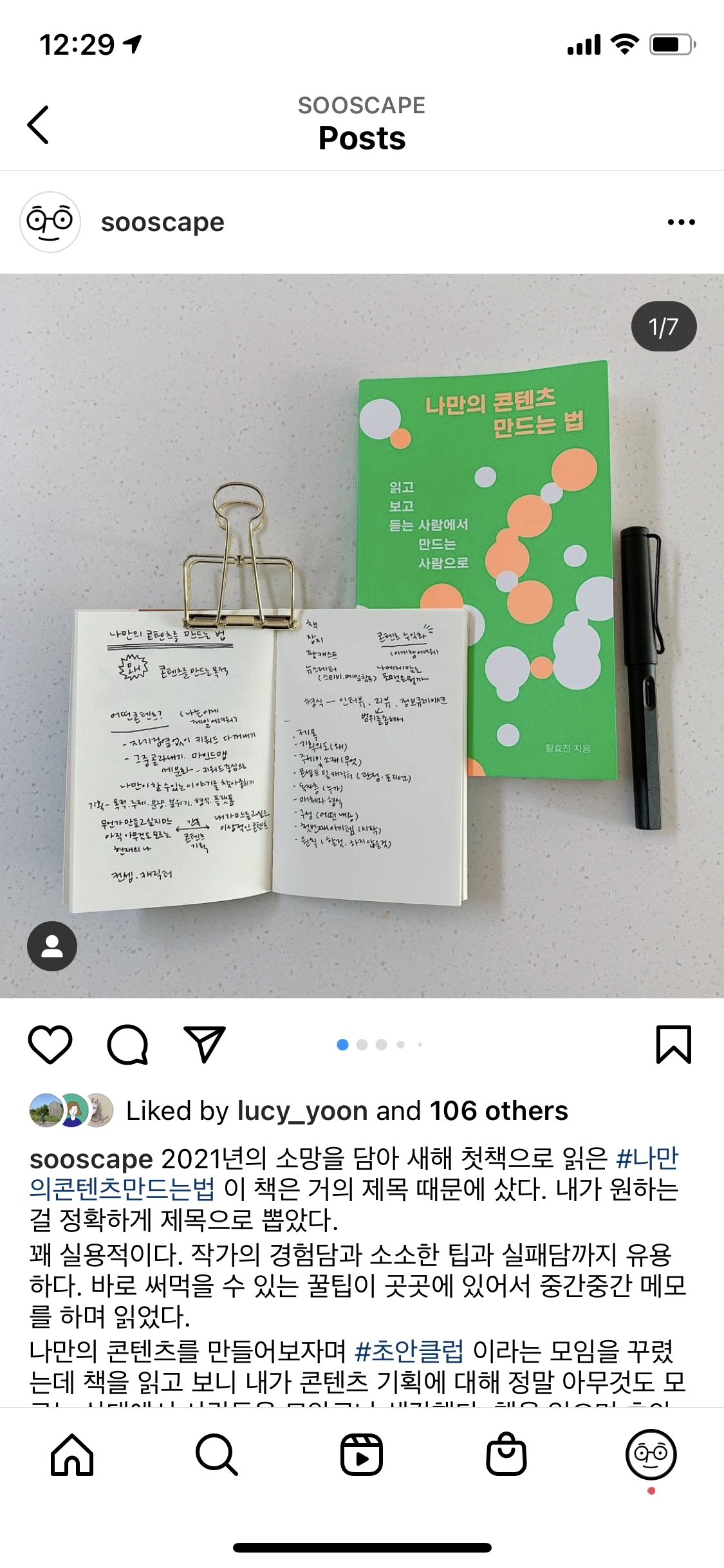Open comments with the speech bubble icon
724x1568 pixels.
pyautogui.click(x=127, y=1044)
